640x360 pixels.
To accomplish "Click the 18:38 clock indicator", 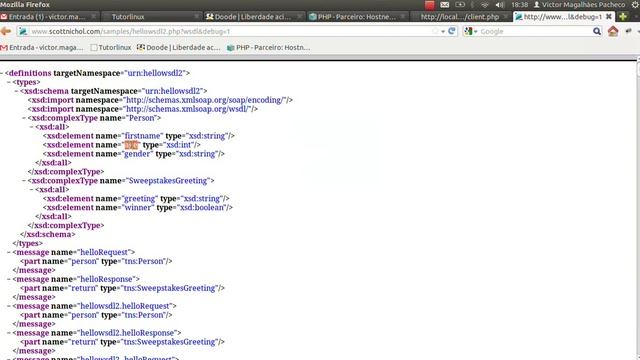I will coord(520,4).
